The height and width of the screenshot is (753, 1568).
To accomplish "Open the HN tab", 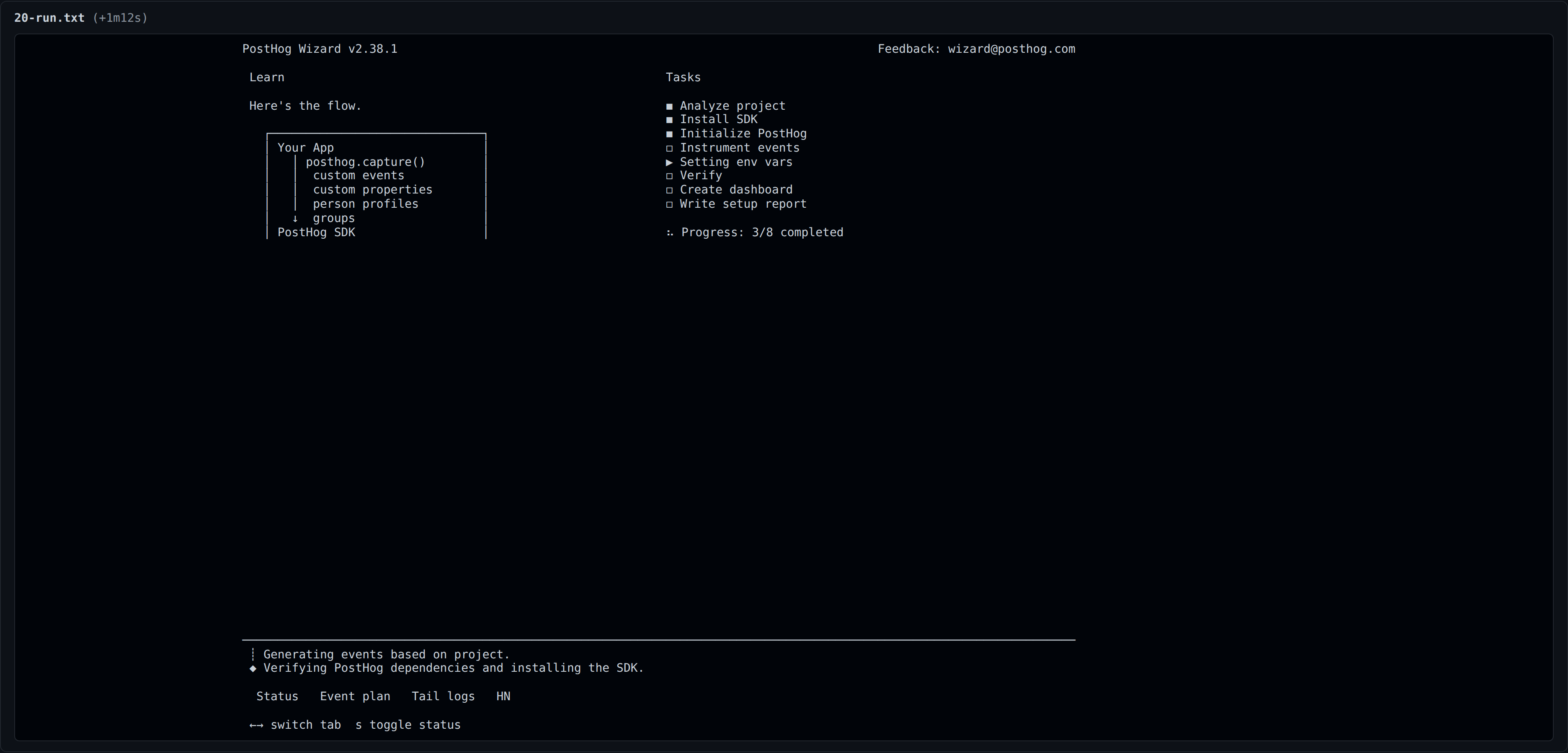I will pos(503,696).
